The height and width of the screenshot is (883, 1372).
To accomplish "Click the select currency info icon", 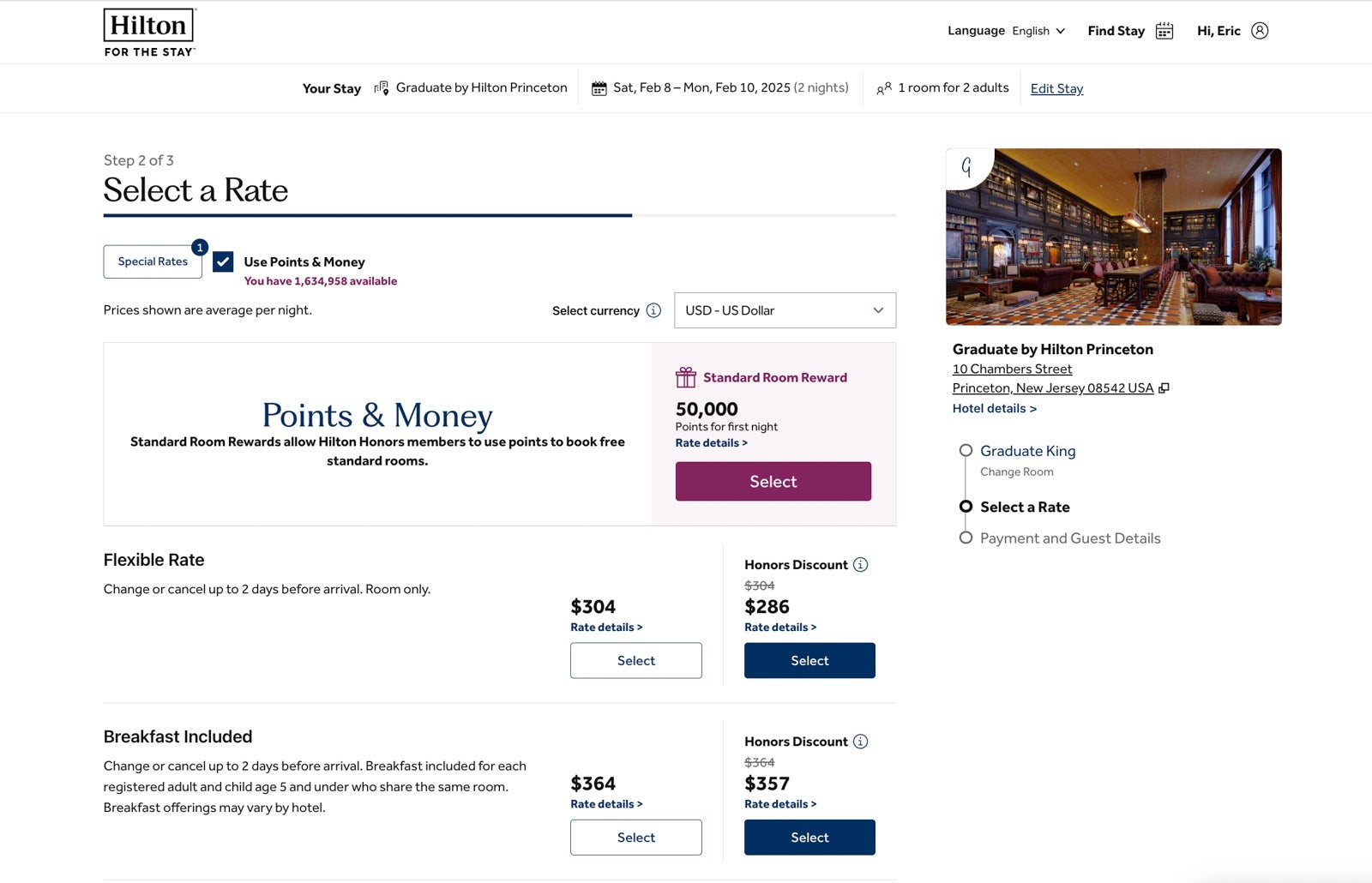I will (653, 310).
